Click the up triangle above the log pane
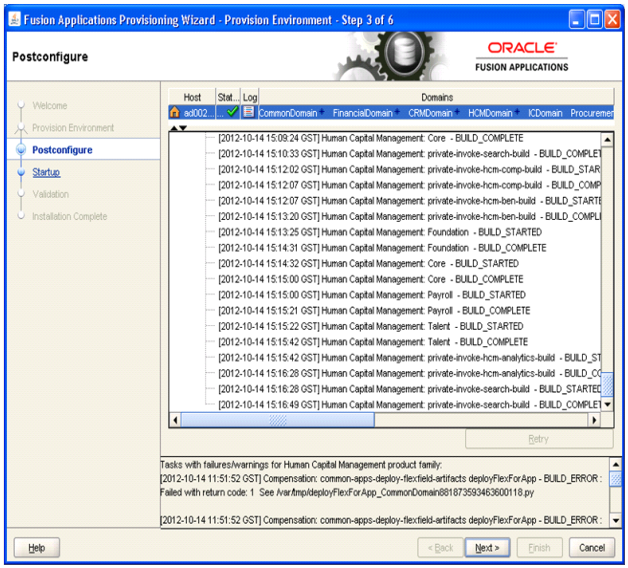This screenshot has width=628, height=568. pyautogui.click(x=174, y=128)
